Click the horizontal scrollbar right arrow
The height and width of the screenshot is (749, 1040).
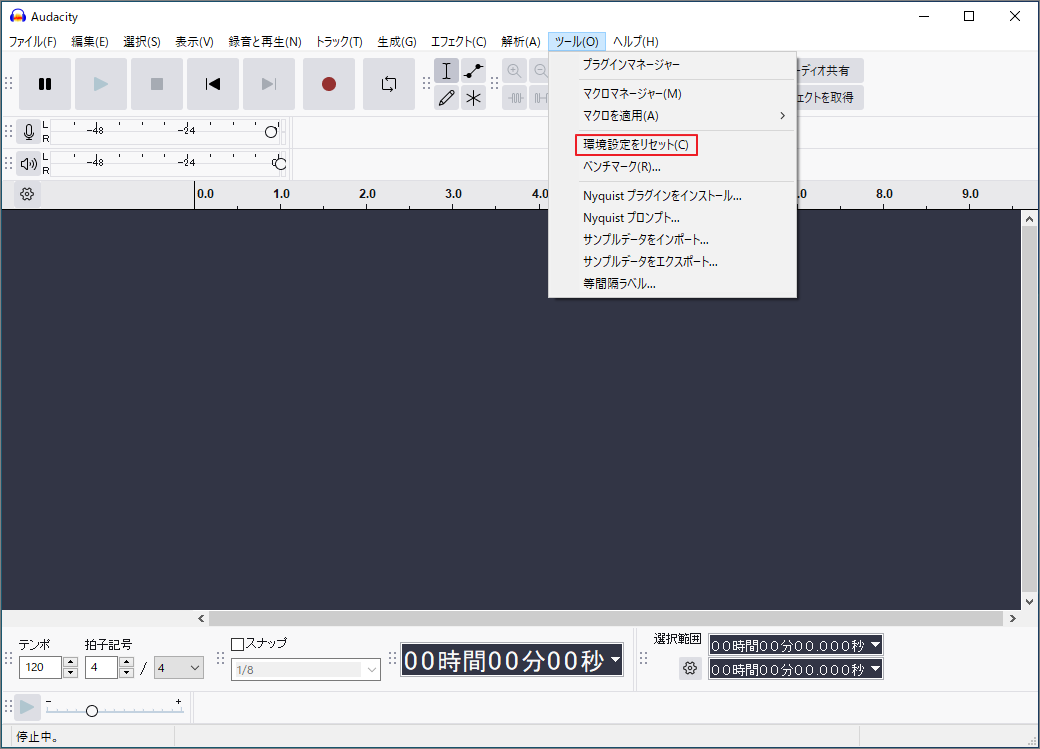(x=1013, y=618)
